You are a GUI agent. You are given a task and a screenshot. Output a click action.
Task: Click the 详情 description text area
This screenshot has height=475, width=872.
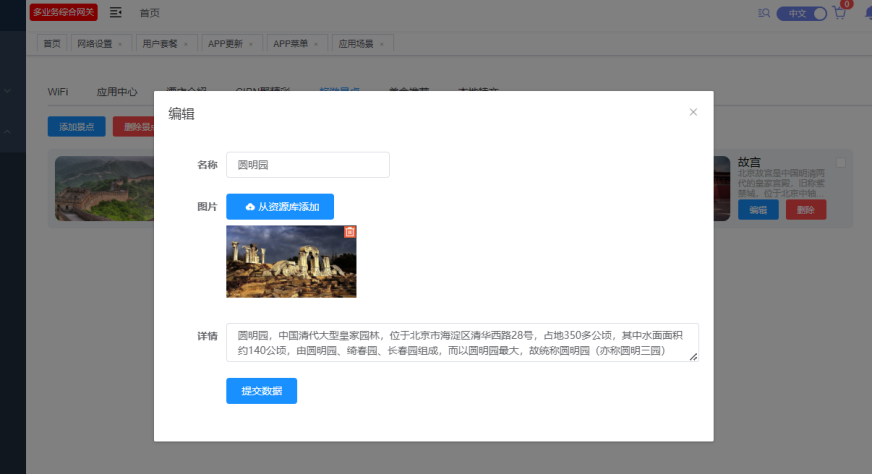[462, 342]
